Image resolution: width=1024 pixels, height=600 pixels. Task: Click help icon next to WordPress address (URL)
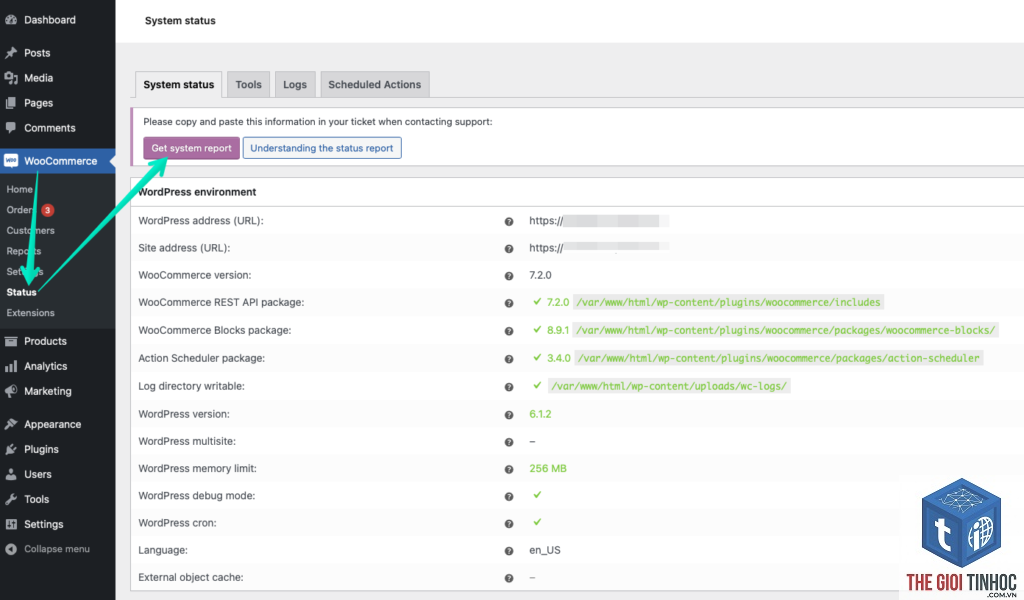coord(509,221)
